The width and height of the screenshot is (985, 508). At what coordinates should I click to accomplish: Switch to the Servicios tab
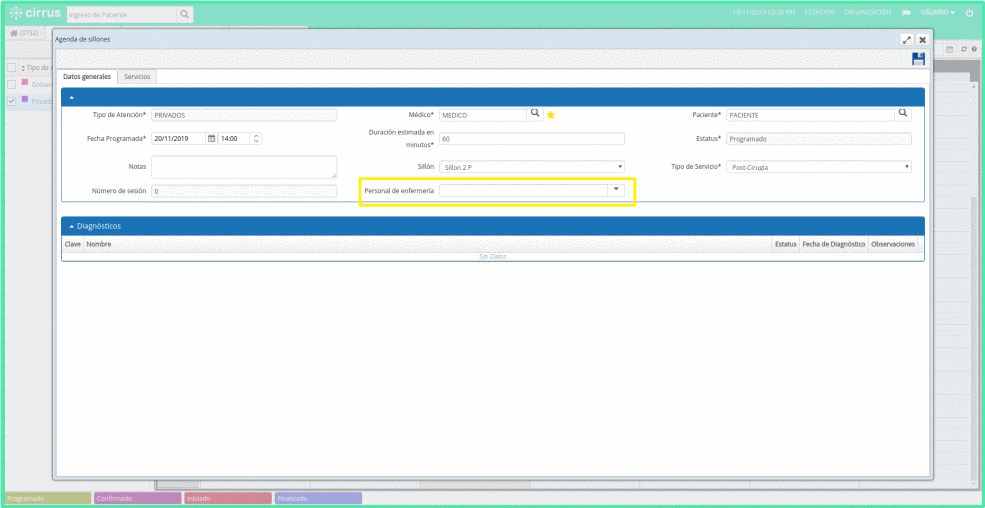(137, 77)
